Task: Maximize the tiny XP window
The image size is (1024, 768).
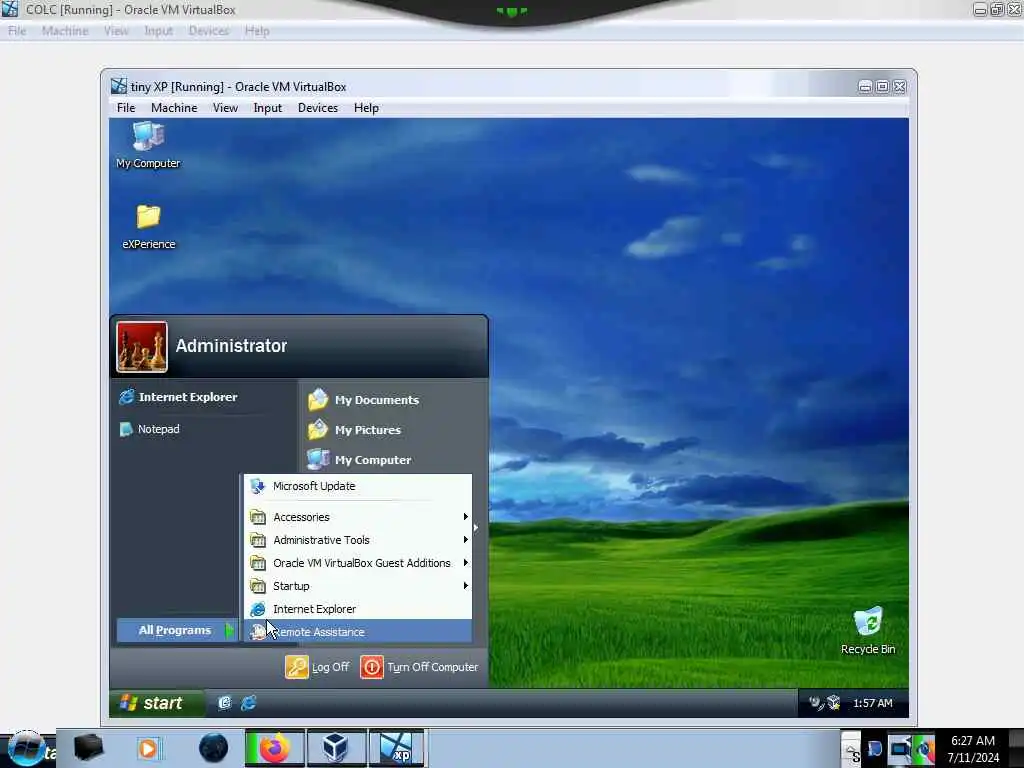Action: [882, 86]
